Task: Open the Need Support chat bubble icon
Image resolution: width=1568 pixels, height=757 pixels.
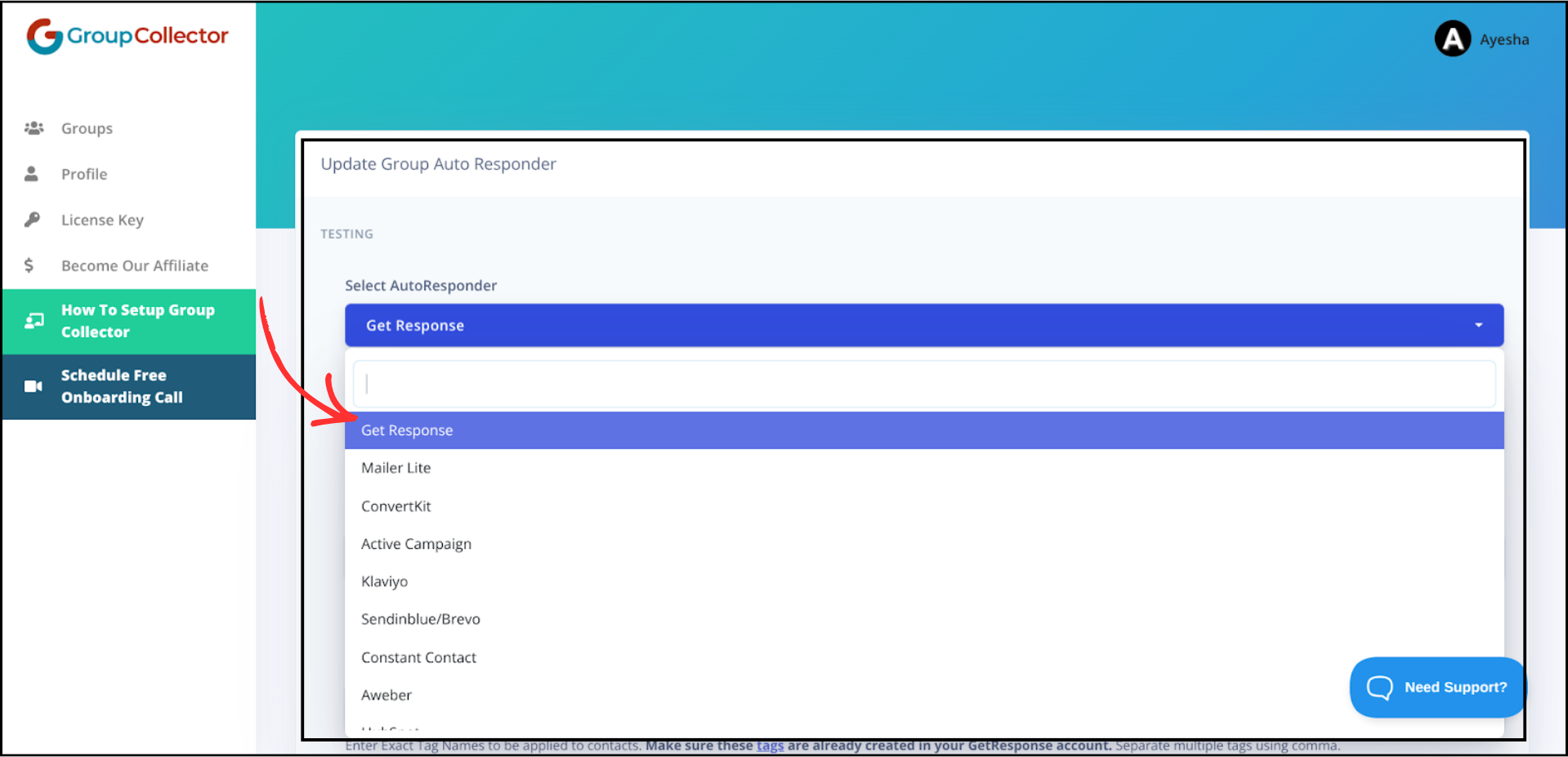Action: pyautogui.click(x=1379, y=687)
